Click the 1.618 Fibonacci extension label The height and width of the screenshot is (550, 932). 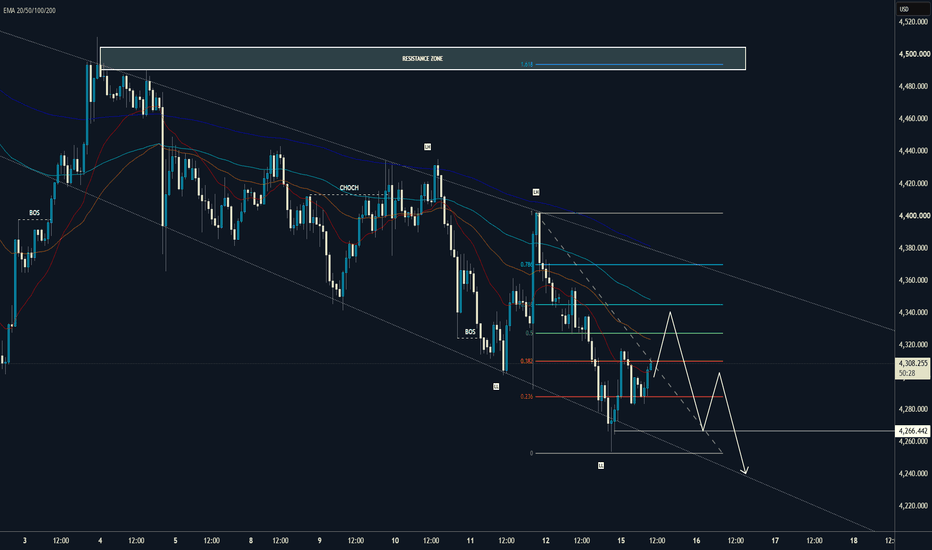pos(527,64)
